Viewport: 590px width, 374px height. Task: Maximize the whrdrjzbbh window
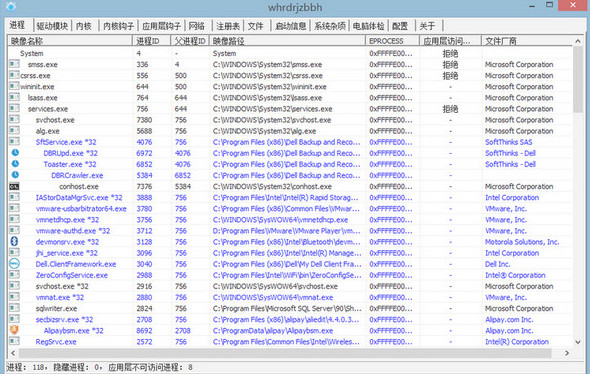click(549, 5)
